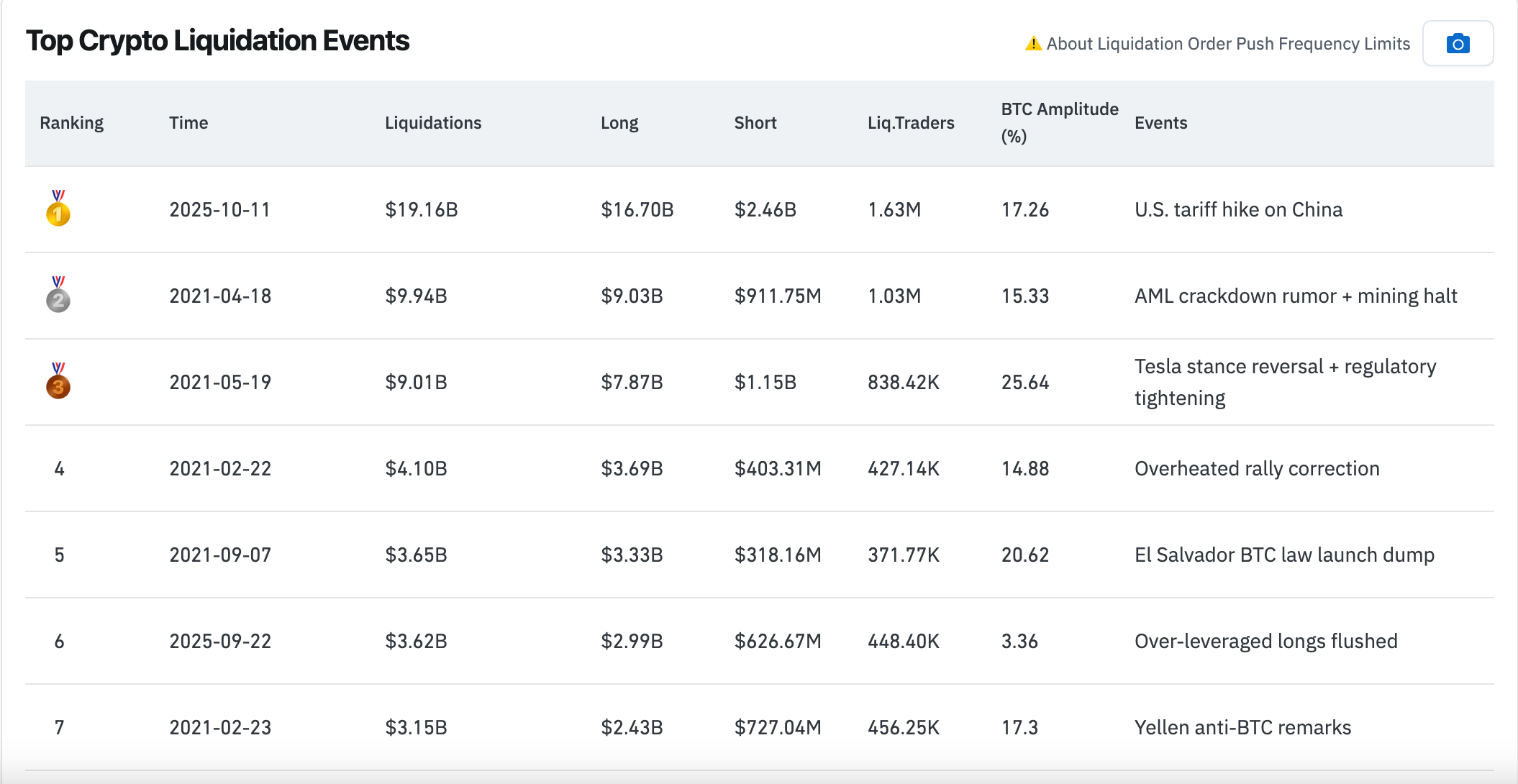1518x784 pixels.
Task: Click the $9.03B long value
Action: click(x=632, y=296)
